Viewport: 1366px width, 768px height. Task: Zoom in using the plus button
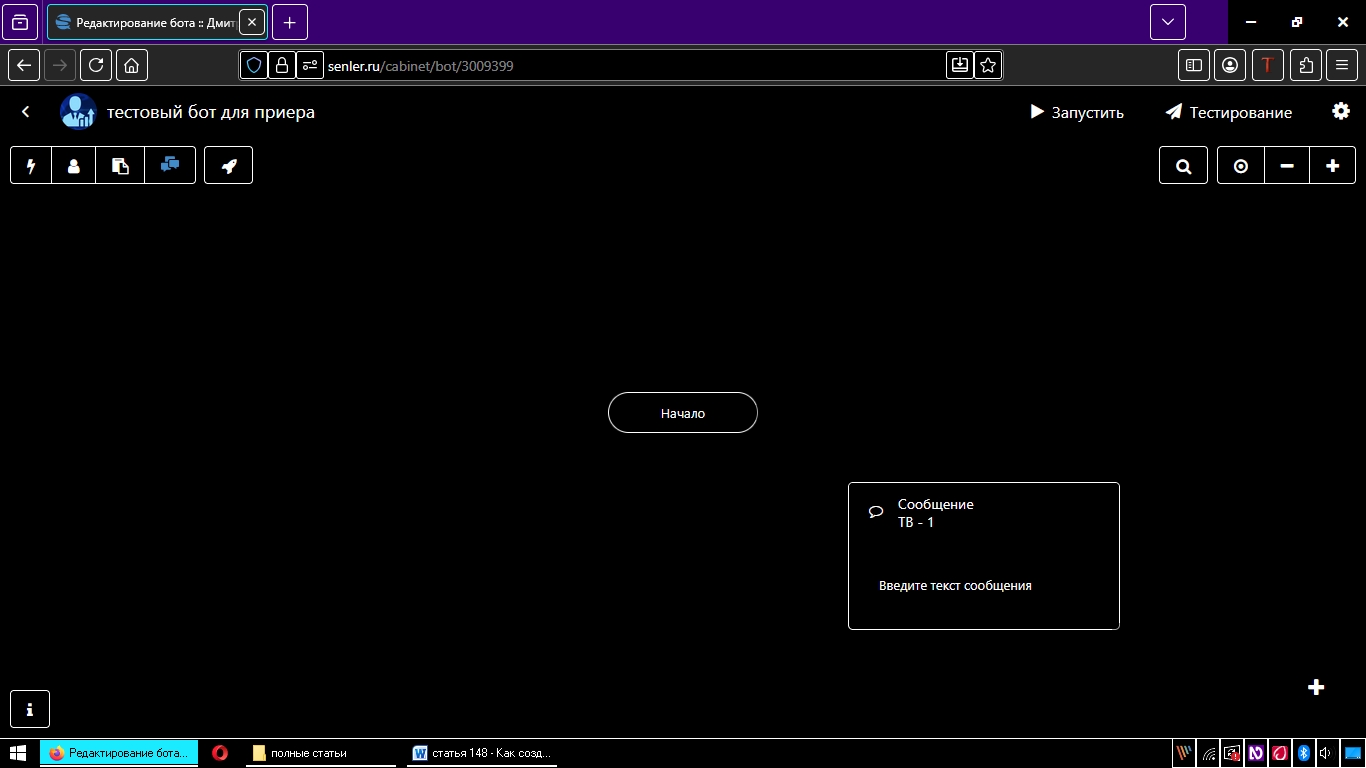[x=1332, y=166]
